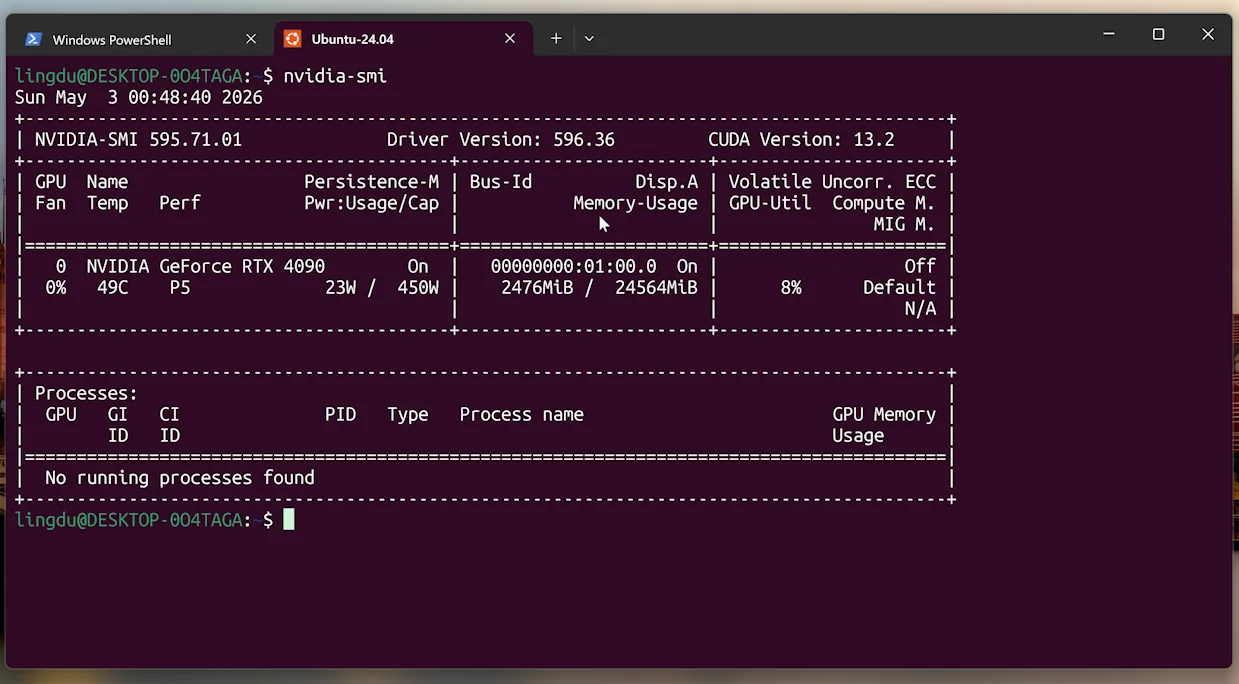Click the Disp.A column header
This screenshot has height=684, width=1239.
(667, 182)
